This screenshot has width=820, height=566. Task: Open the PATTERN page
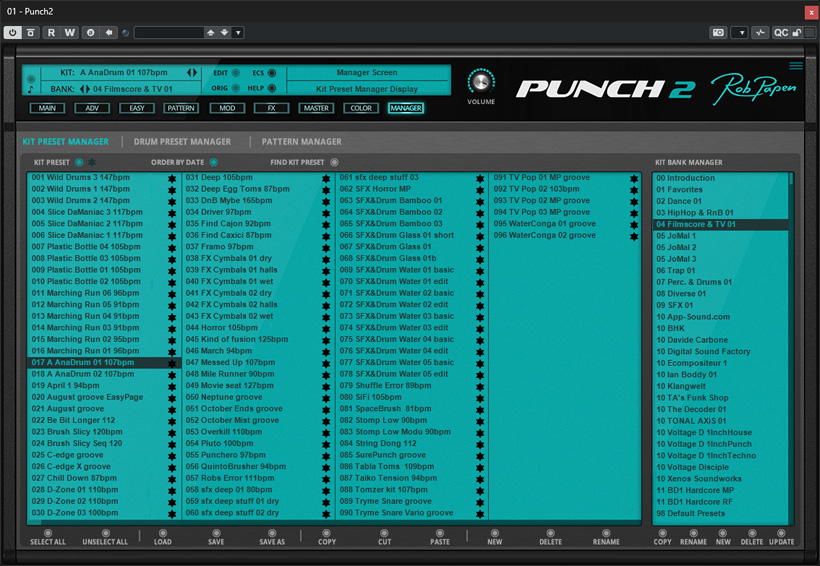pyautogui.click(x=181, y=108)
